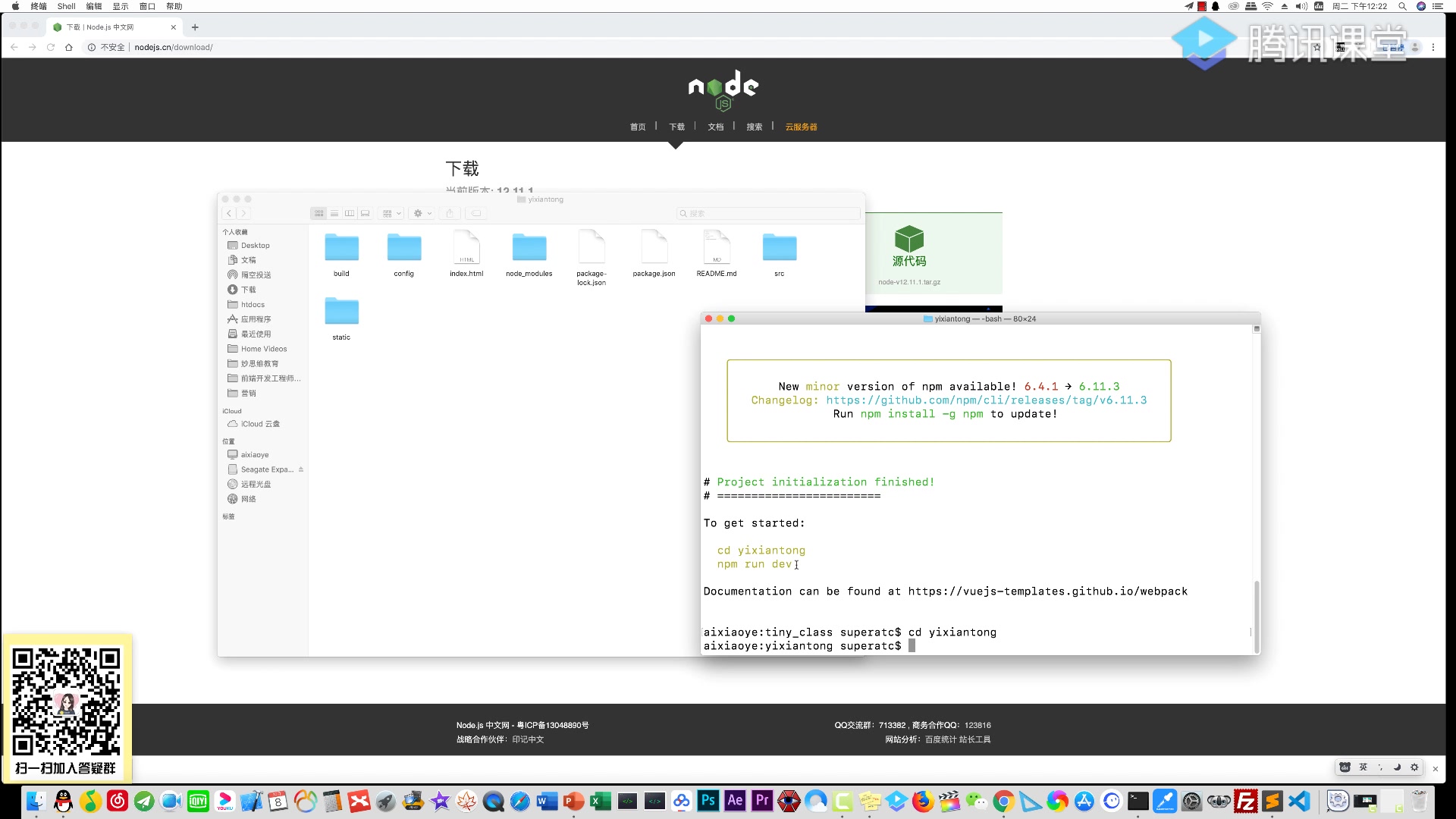The height and width of the screenshot is (819, 1456).
Task: Select README.md file in Finder
Action: (x=717, y=248)
